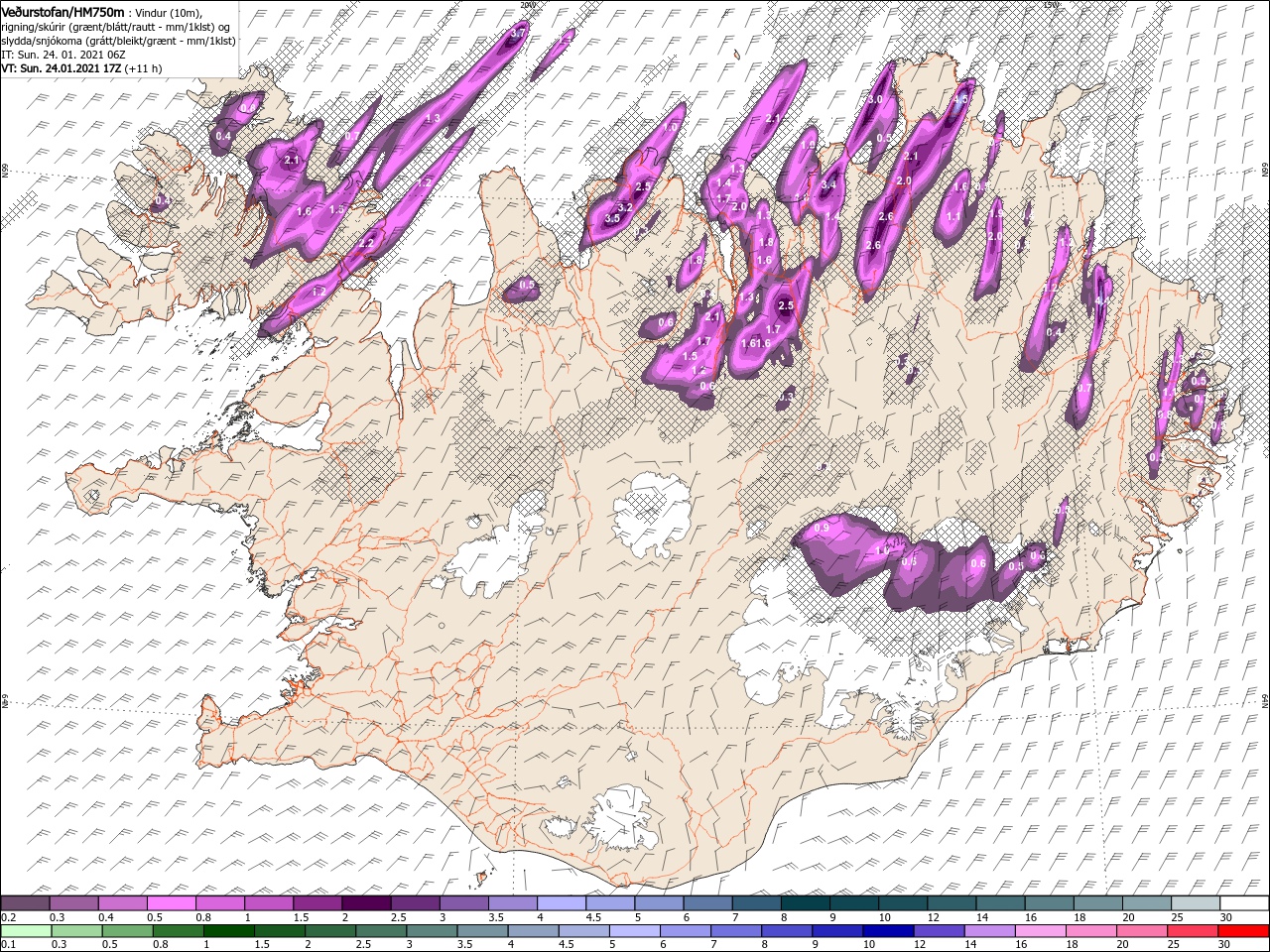Screen dimensions: 1270x952
Task: Click the bright pink 0.5–0.8 swatch in top legend row
Action: click(172, 903)
